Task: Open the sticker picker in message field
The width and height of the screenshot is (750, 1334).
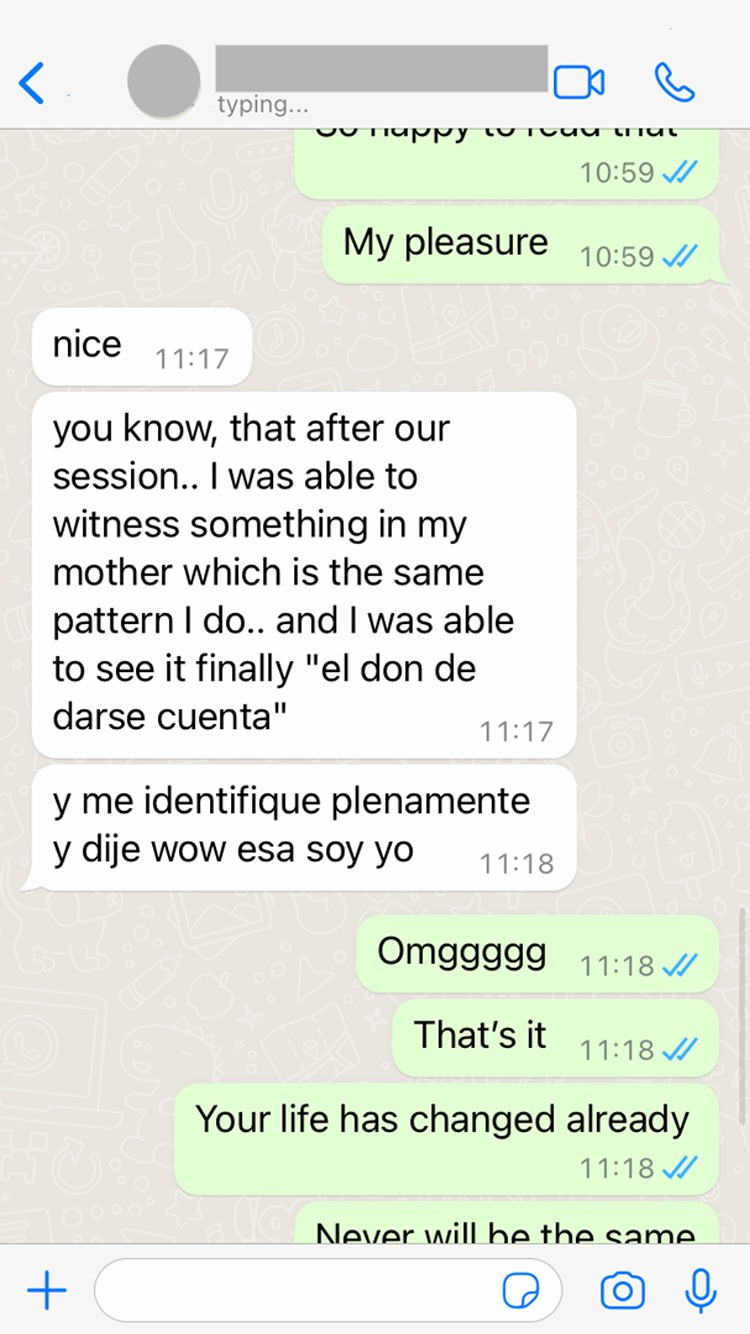Action: tap(520, 1292)
